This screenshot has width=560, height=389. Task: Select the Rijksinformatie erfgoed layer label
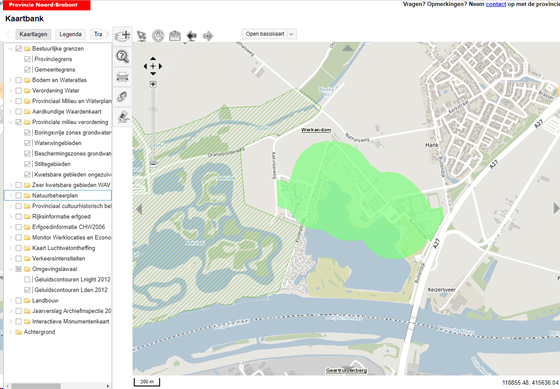(61, 216)
